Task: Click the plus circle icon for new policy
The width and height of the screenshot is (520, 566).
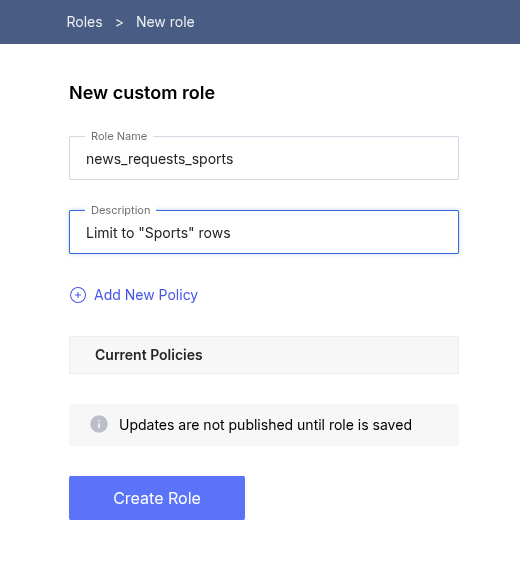Action: (x=78, y=295)
